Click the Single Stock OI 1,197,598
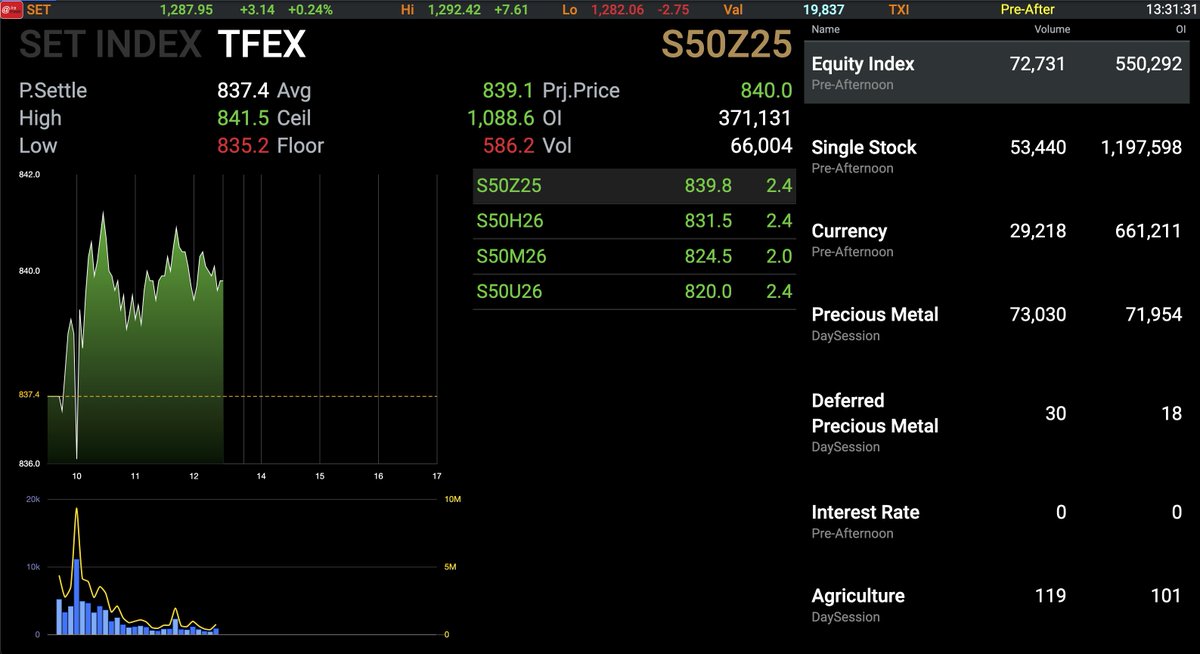This screenshot has height=654, width=1200. pos(1142,148)
